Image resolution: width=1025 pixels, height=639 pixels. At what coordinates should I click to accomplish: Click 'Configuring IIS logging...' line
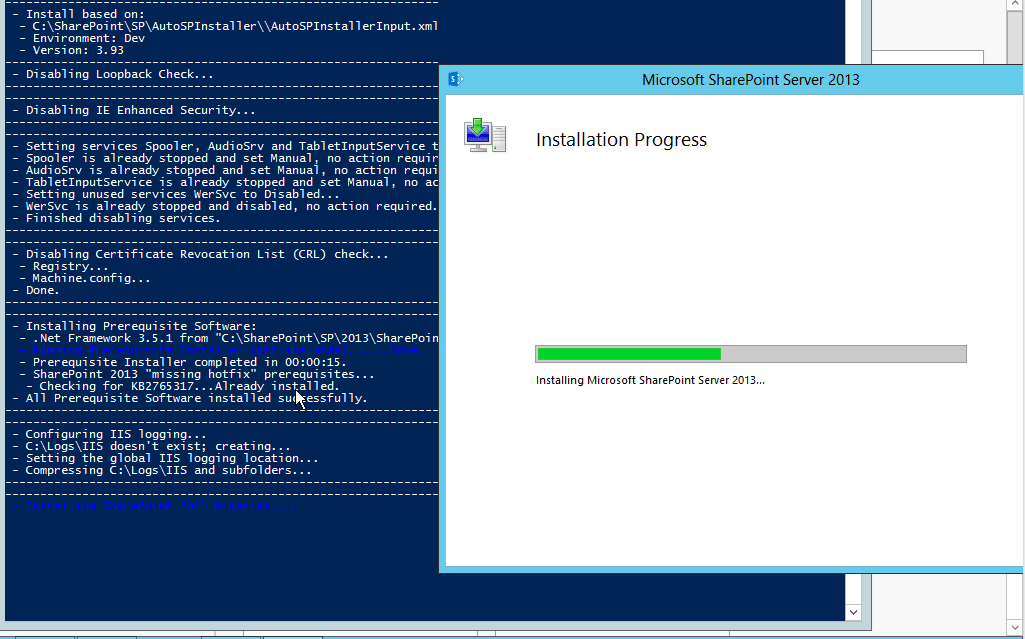110,434
